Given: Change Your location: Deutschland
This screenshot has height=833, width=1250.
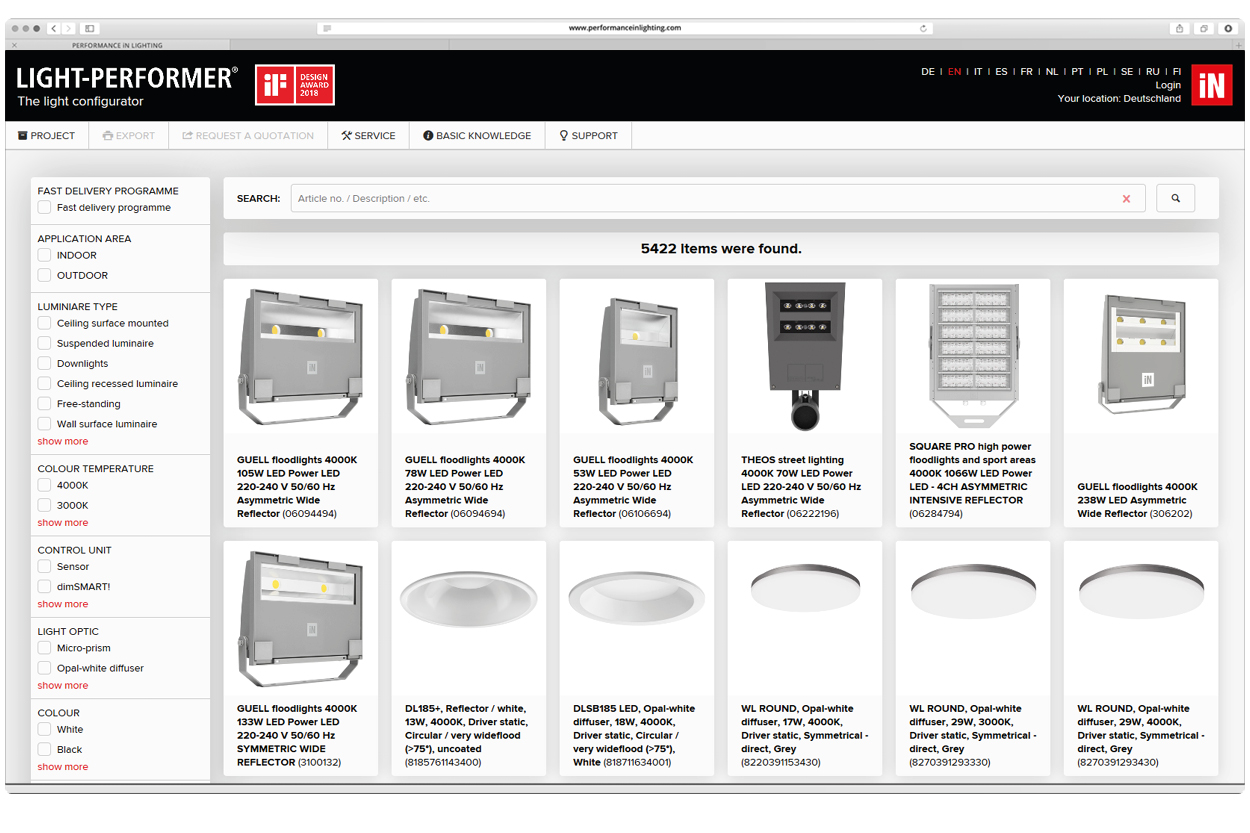Looking at the screenshot, I should [1119, 98].
